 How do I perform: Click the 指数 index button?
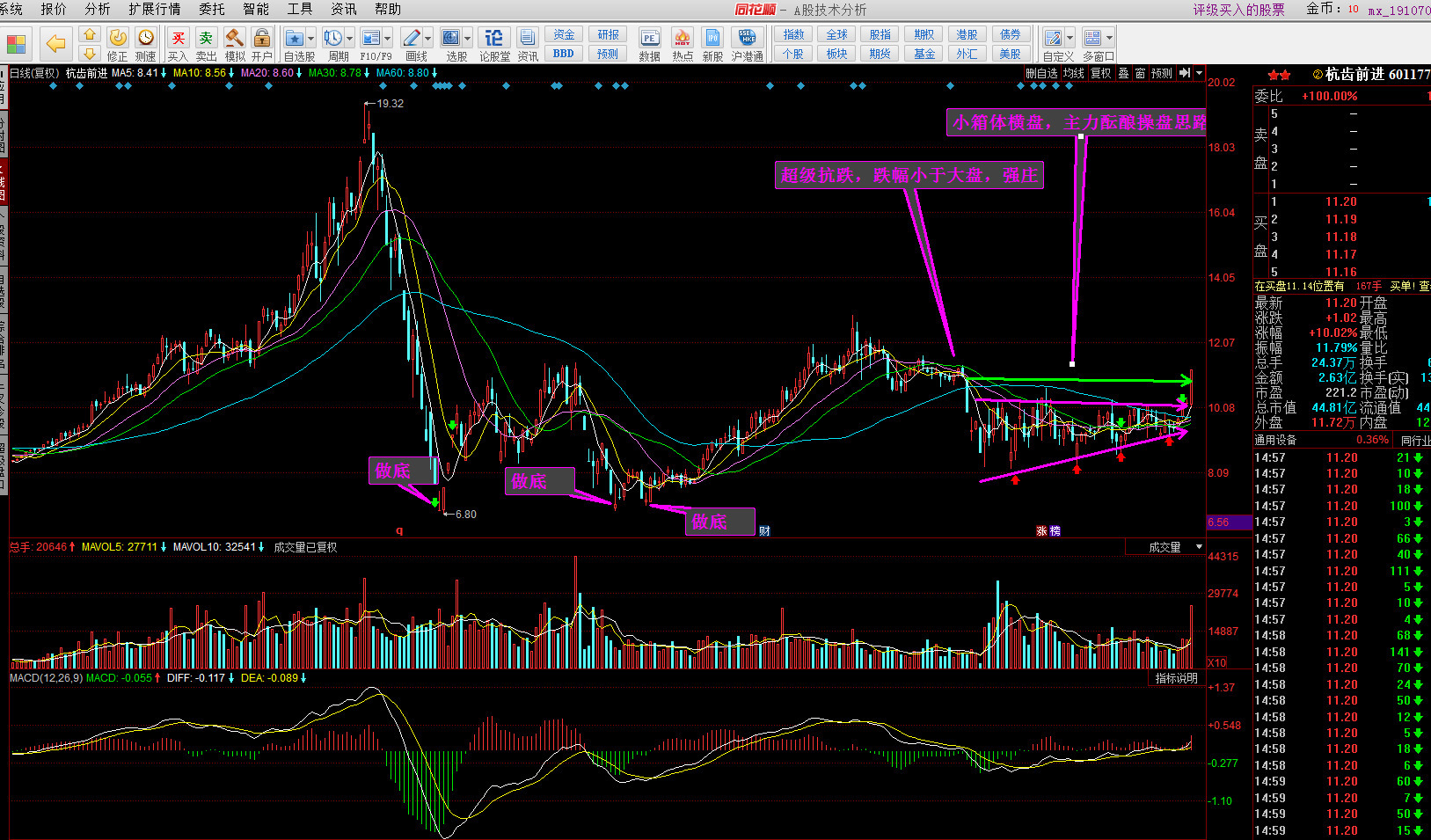[793, 34]
